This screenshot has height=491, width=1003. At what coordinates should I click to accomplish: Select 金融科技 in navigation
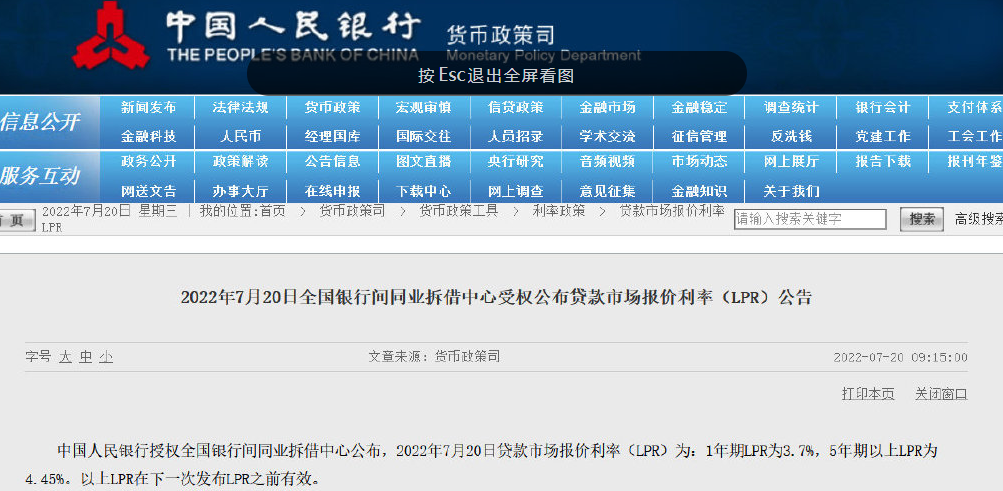[148, 136]
